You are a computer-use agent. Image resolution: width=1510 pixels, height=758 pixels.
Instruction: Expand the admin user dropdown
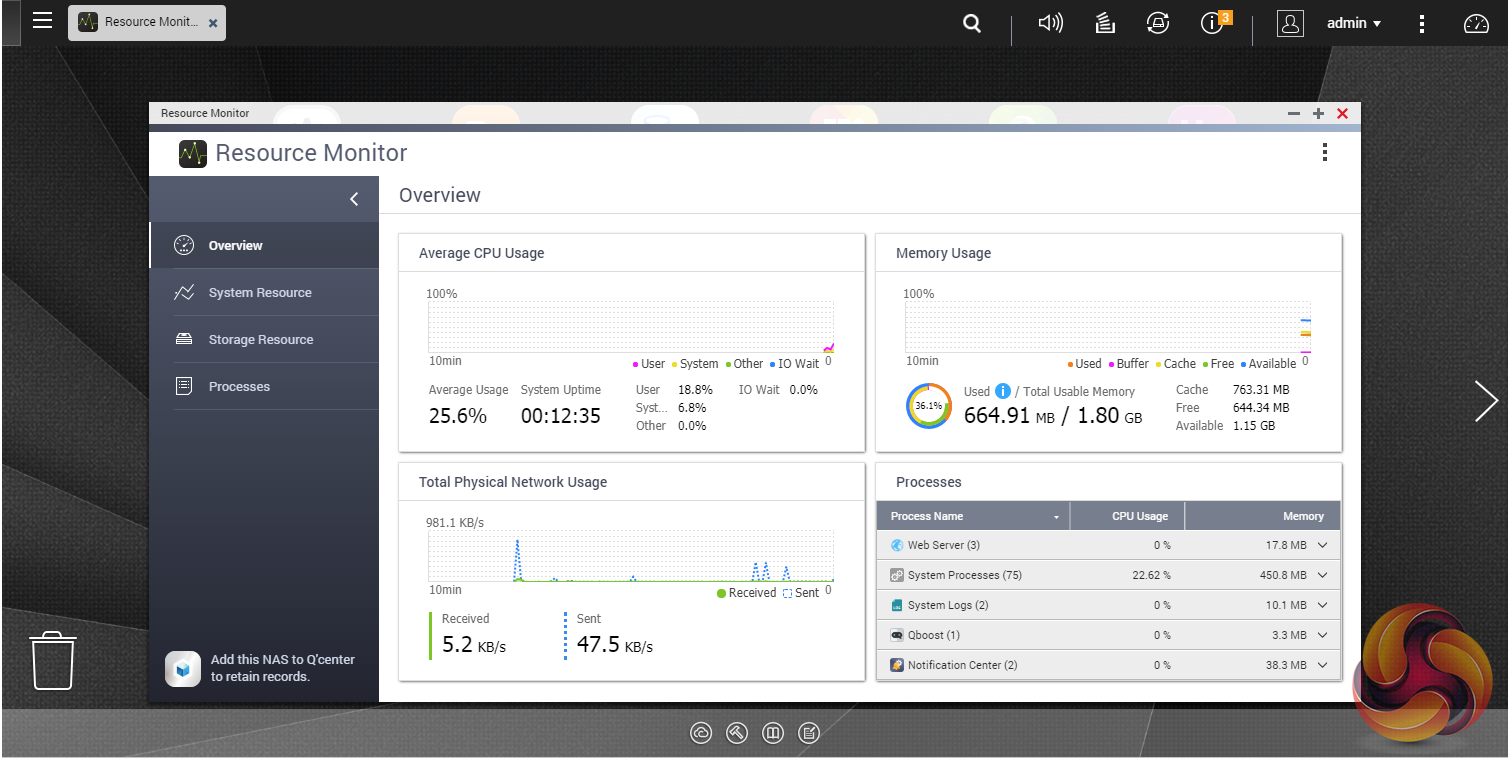[x=1353, y=23]
